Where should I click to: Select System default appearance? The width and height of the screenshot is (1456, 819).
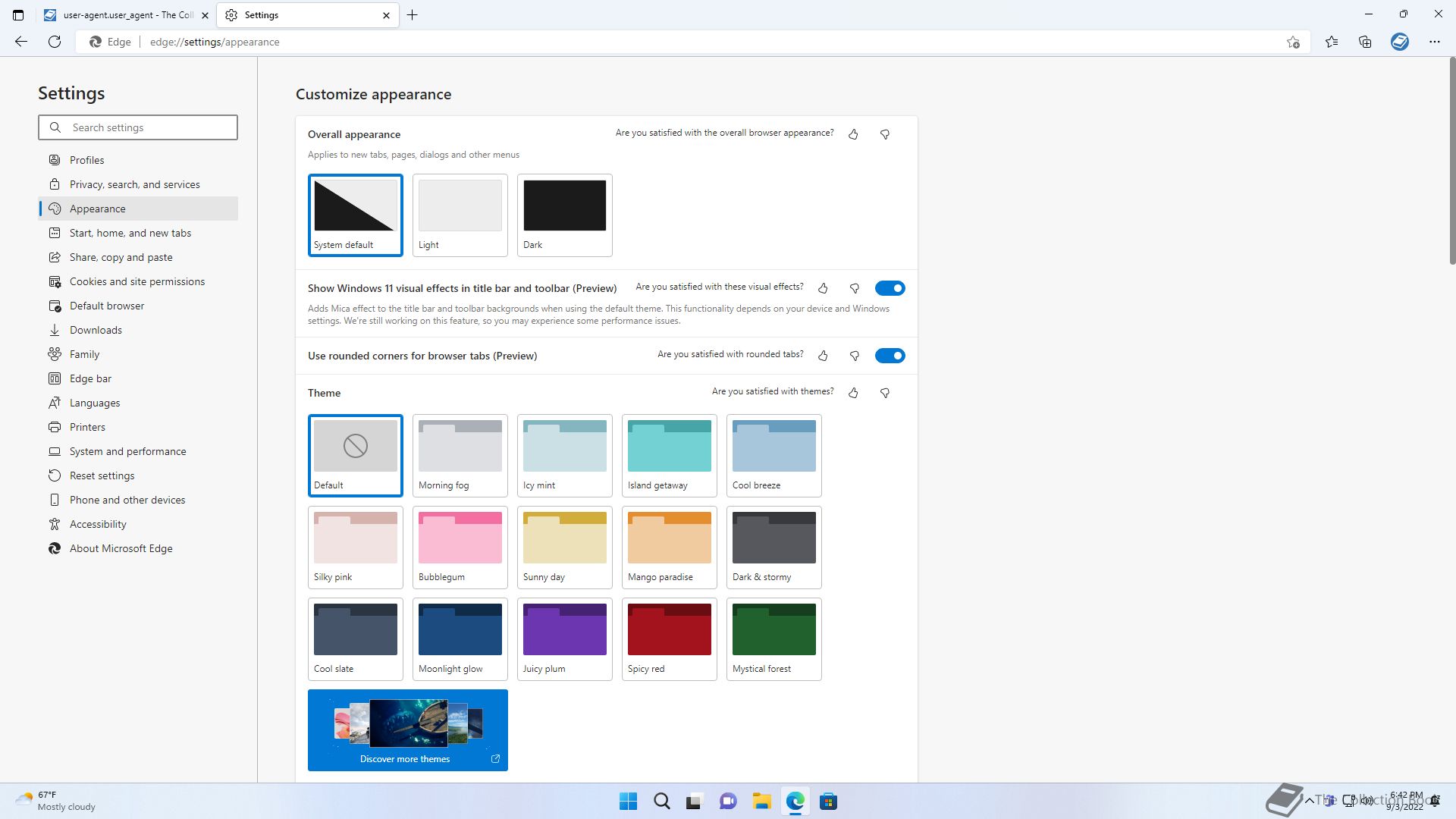point(356,215)
